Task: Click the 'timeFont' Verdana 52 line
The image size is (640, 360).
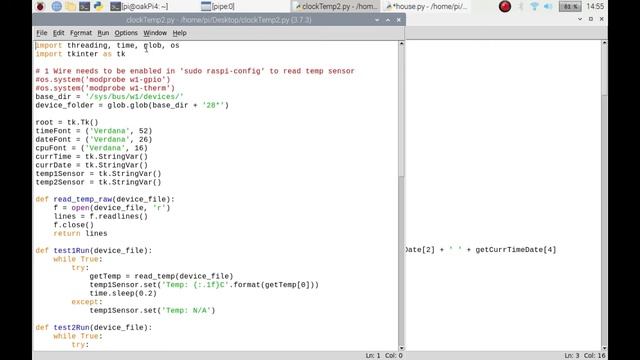Action: point(94,131)
